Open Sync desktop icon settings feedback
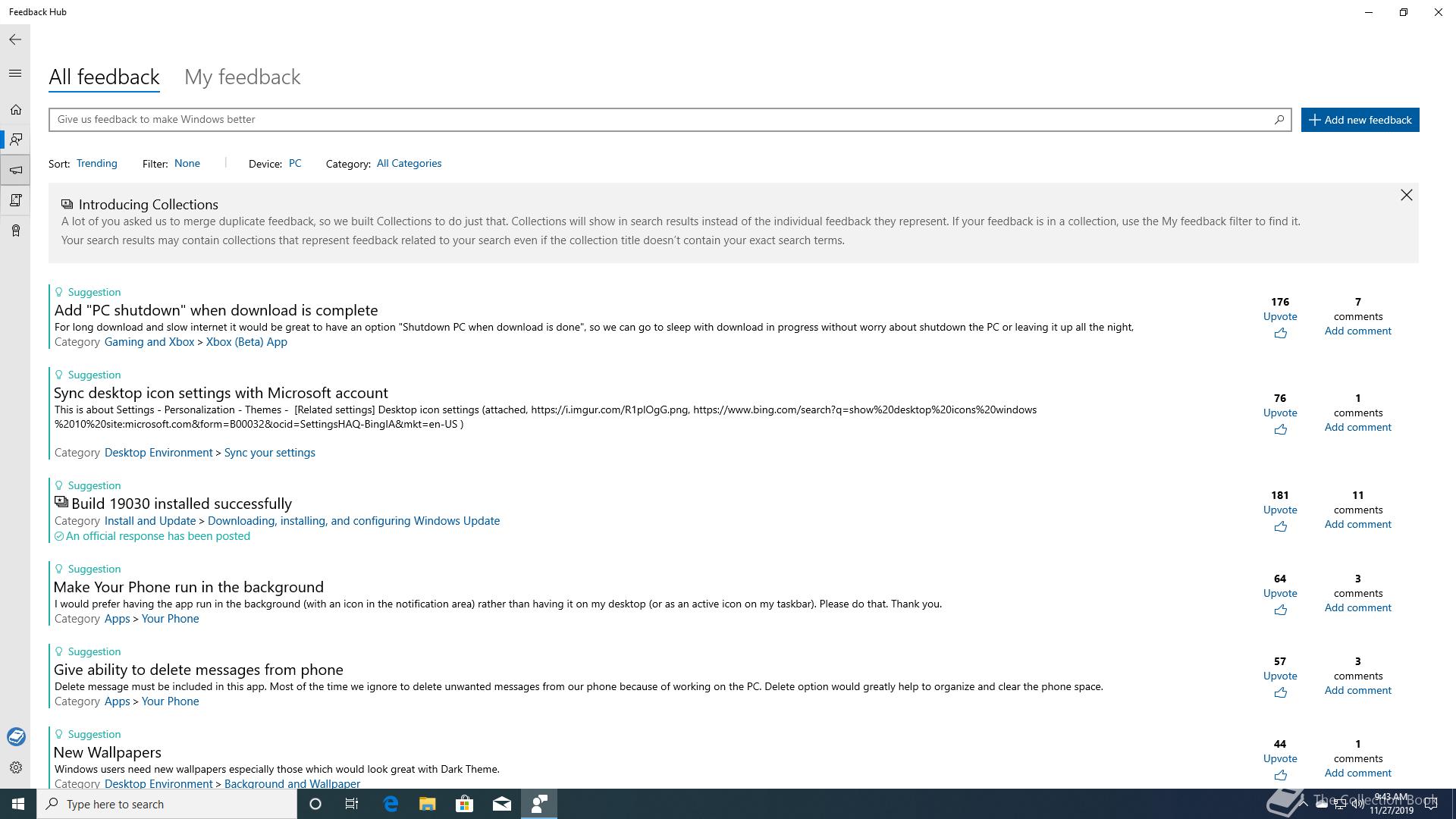1456x819 pixels. coord(221,393)
